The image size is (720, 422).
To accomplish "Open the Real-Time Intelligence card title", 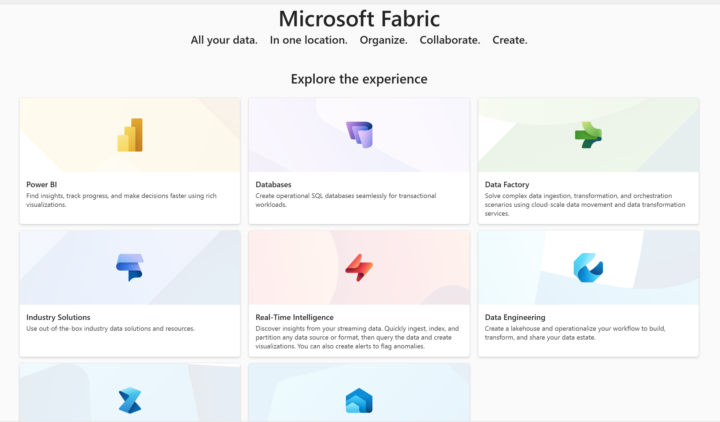I will 294,317.
